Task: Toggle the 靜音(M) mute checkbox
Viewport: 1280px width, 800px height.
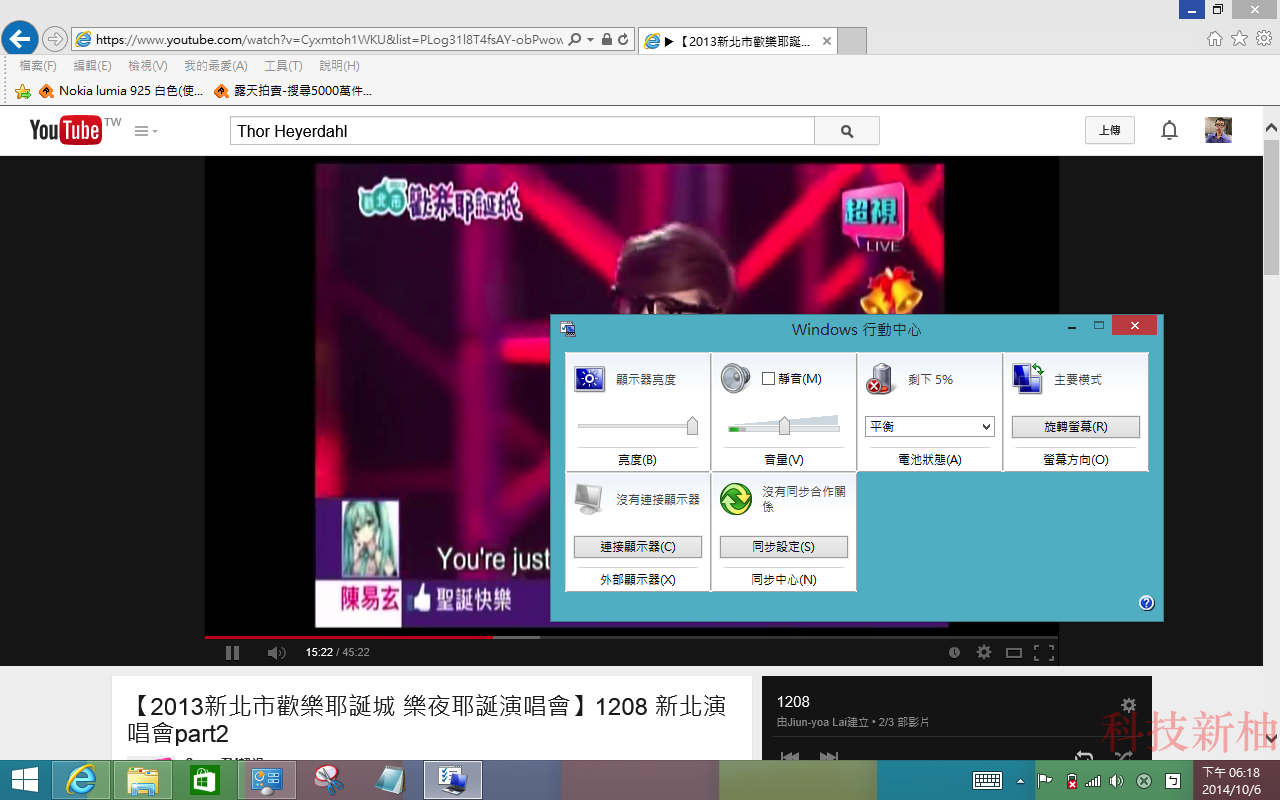Action: [x=768, y=379]
